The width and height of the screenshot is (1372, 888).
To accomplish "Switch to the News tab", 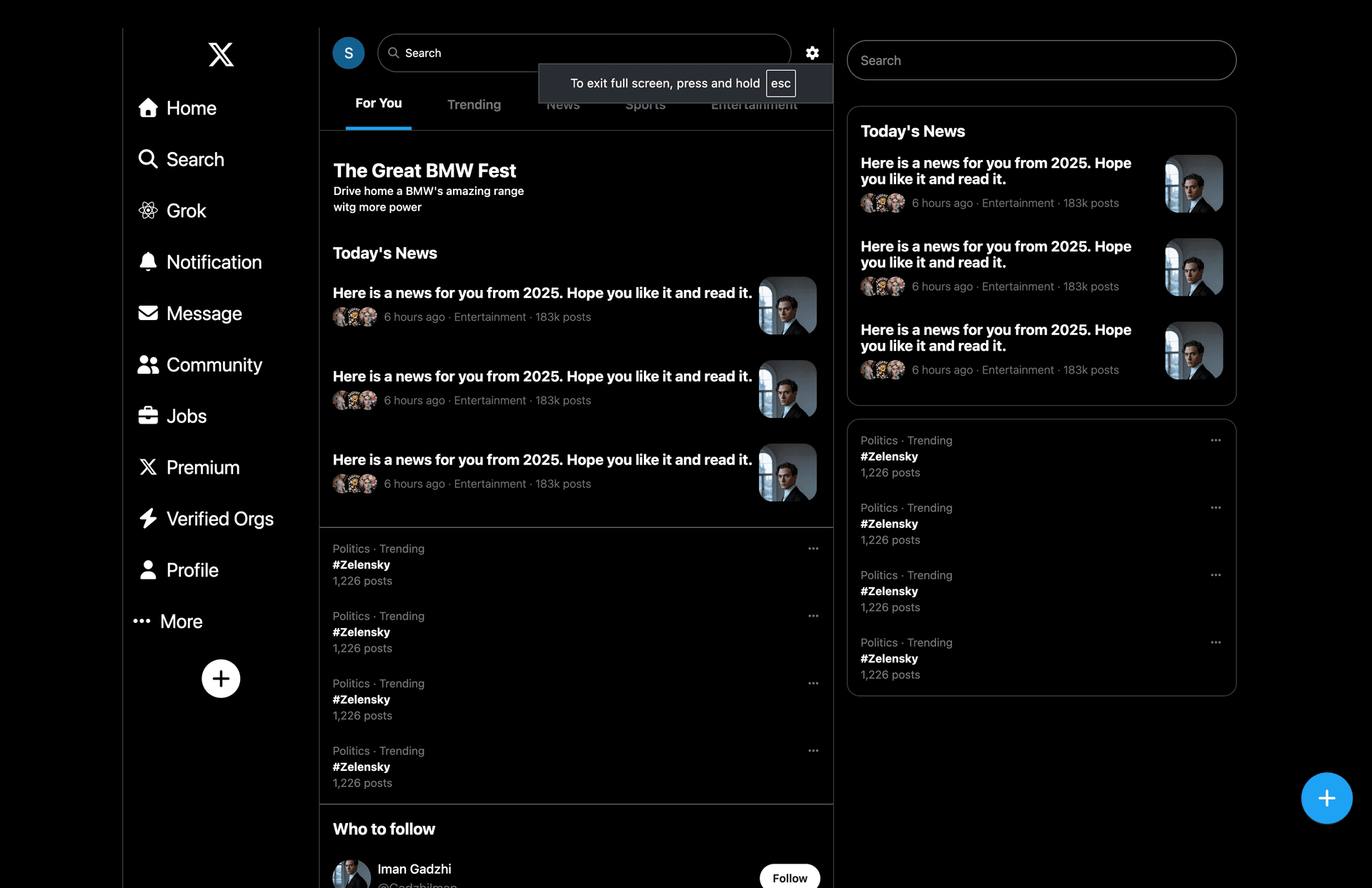I will pos(562,104).
